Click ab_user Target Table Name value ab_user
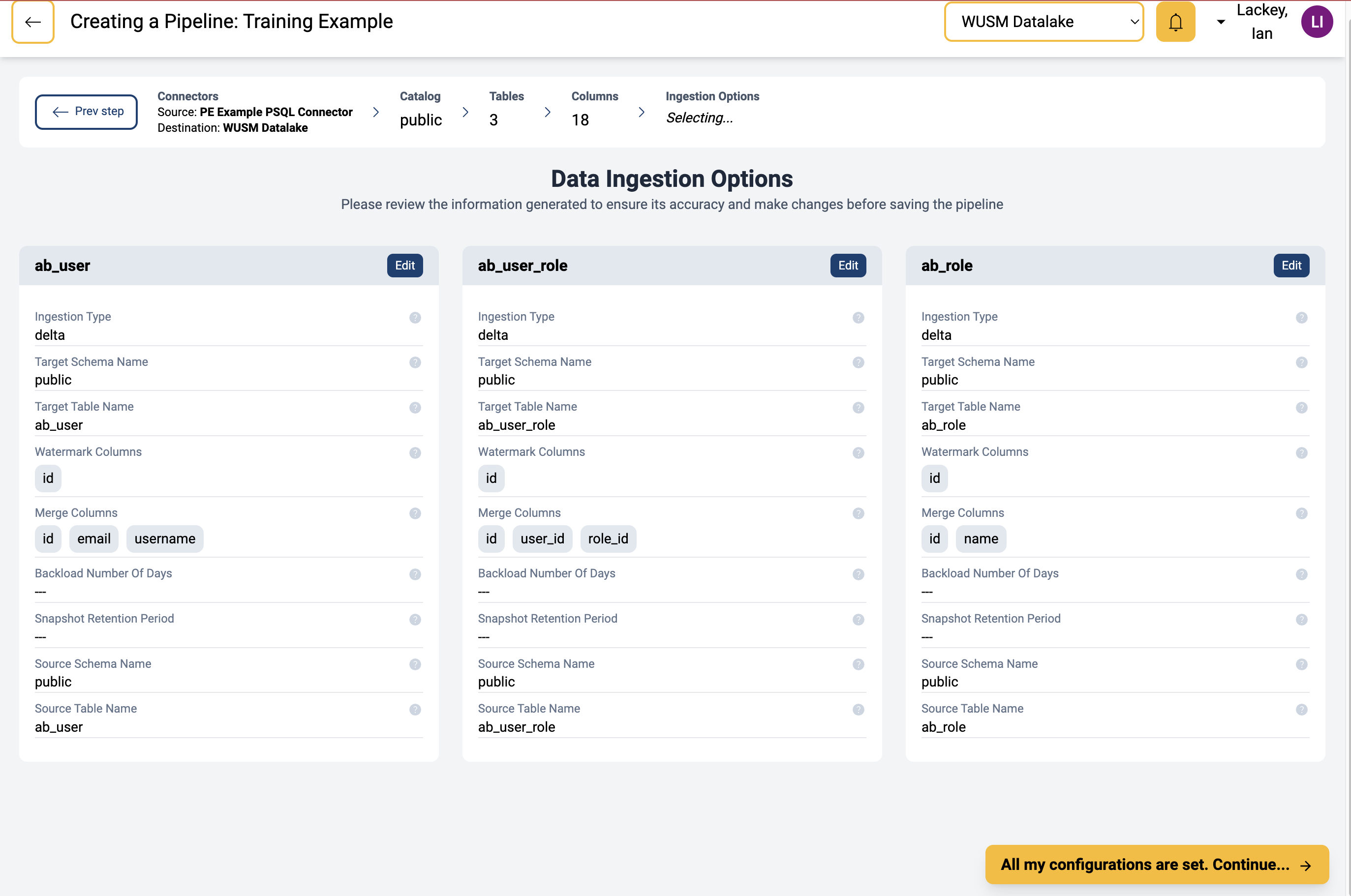Screen dimensions: 1351x896 (59, 424)
